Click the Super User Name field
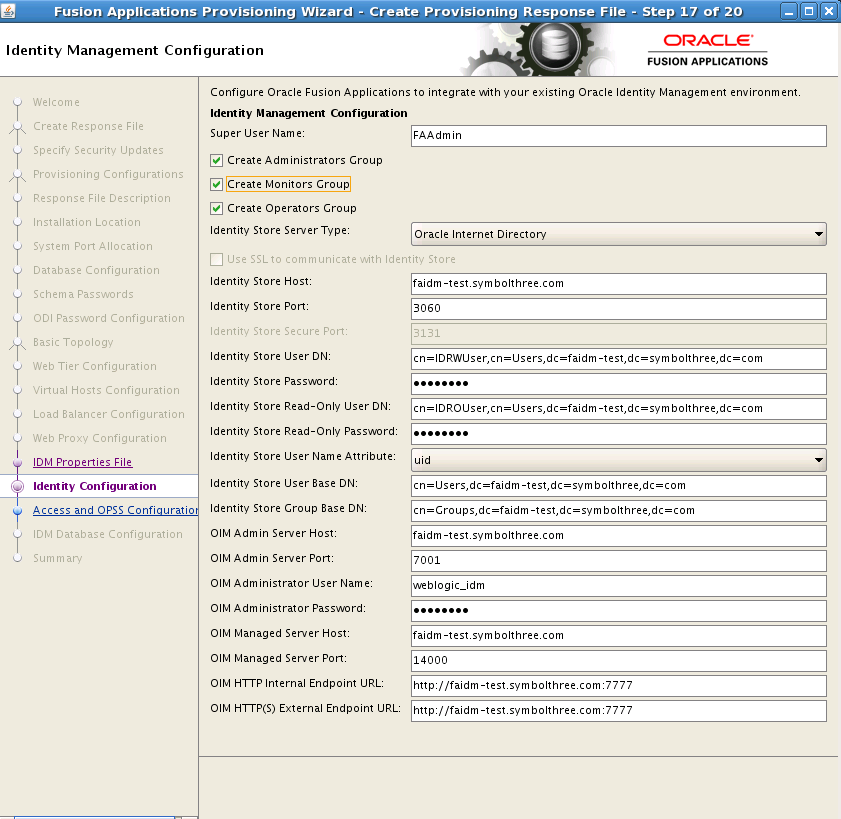The width and height of the screenshot is (841, 819). pos(618,135)
